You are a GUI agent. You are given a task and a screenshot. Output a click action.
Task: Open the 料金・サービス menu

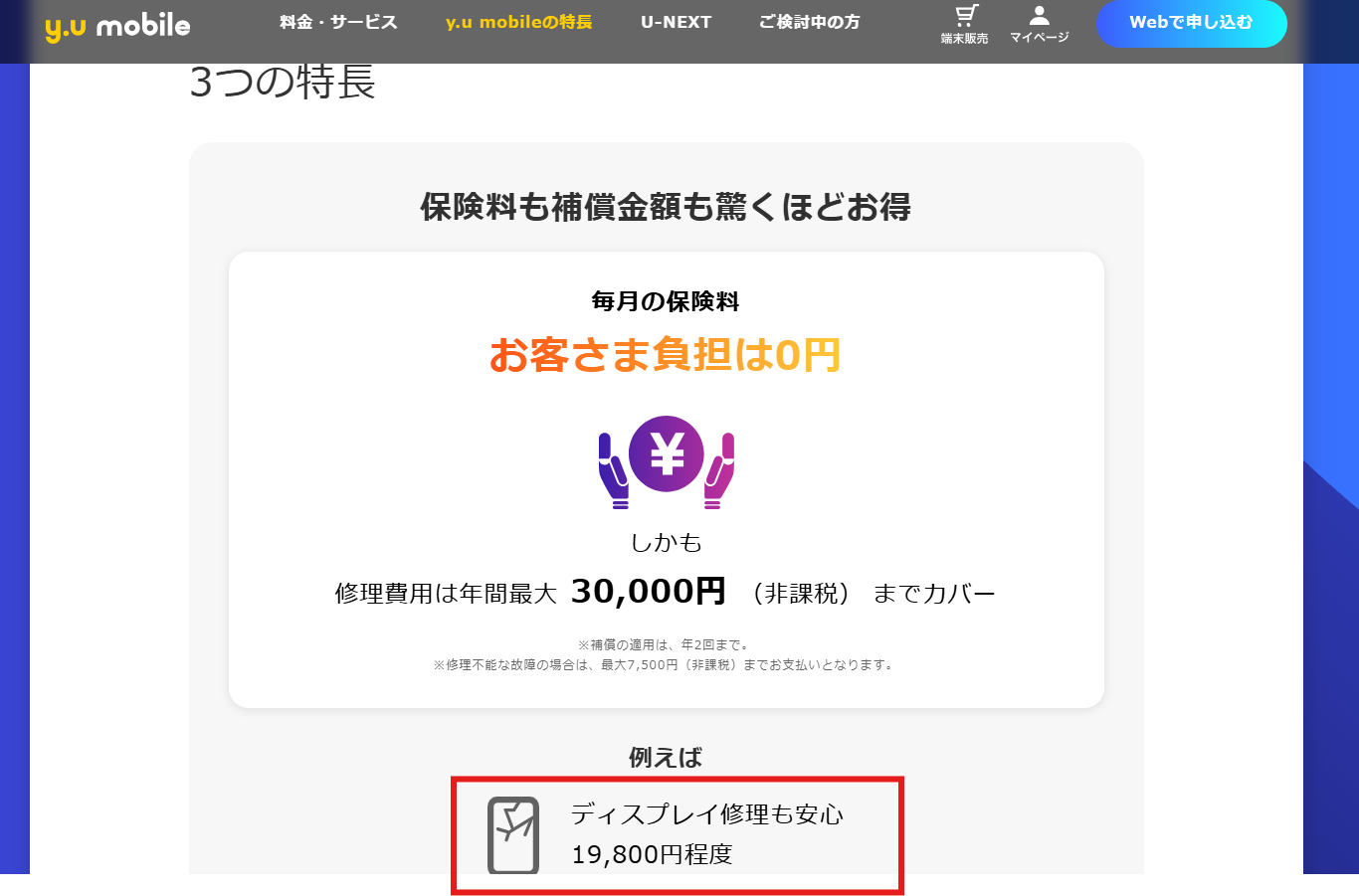(338, 22)
